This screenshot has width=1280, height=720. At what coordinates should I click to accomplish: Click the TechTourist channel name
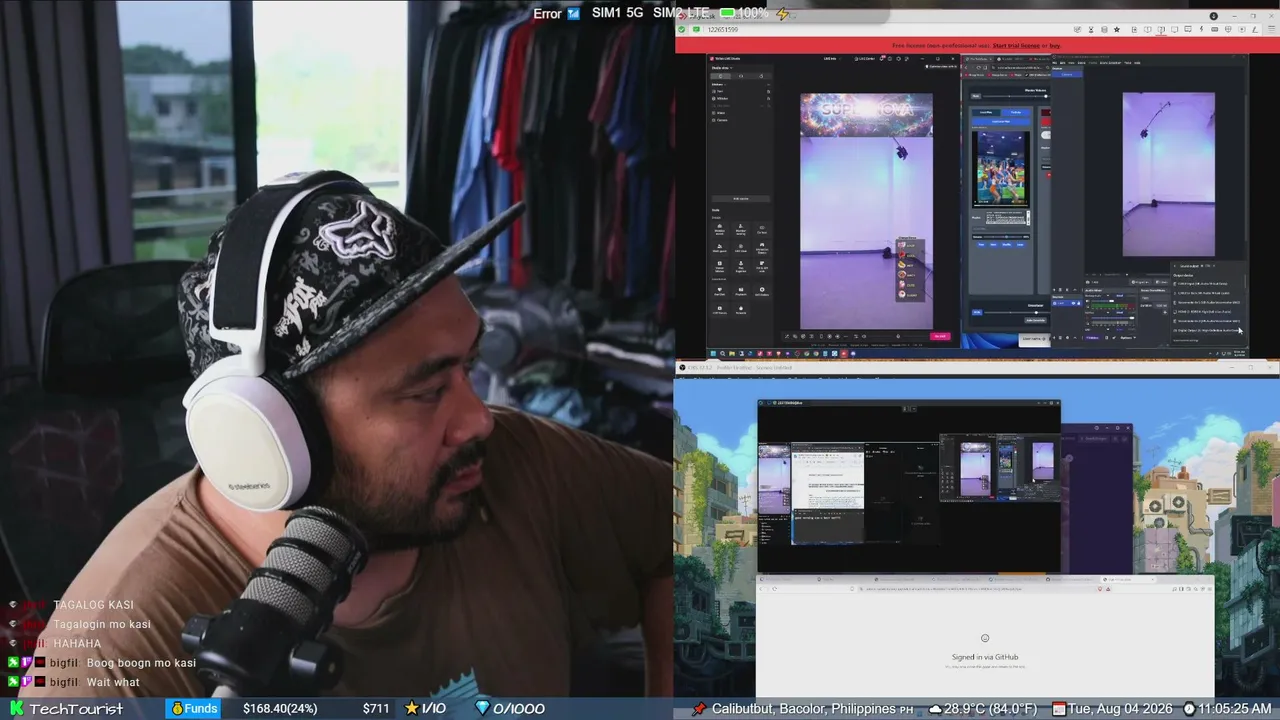tap(76, 708)
